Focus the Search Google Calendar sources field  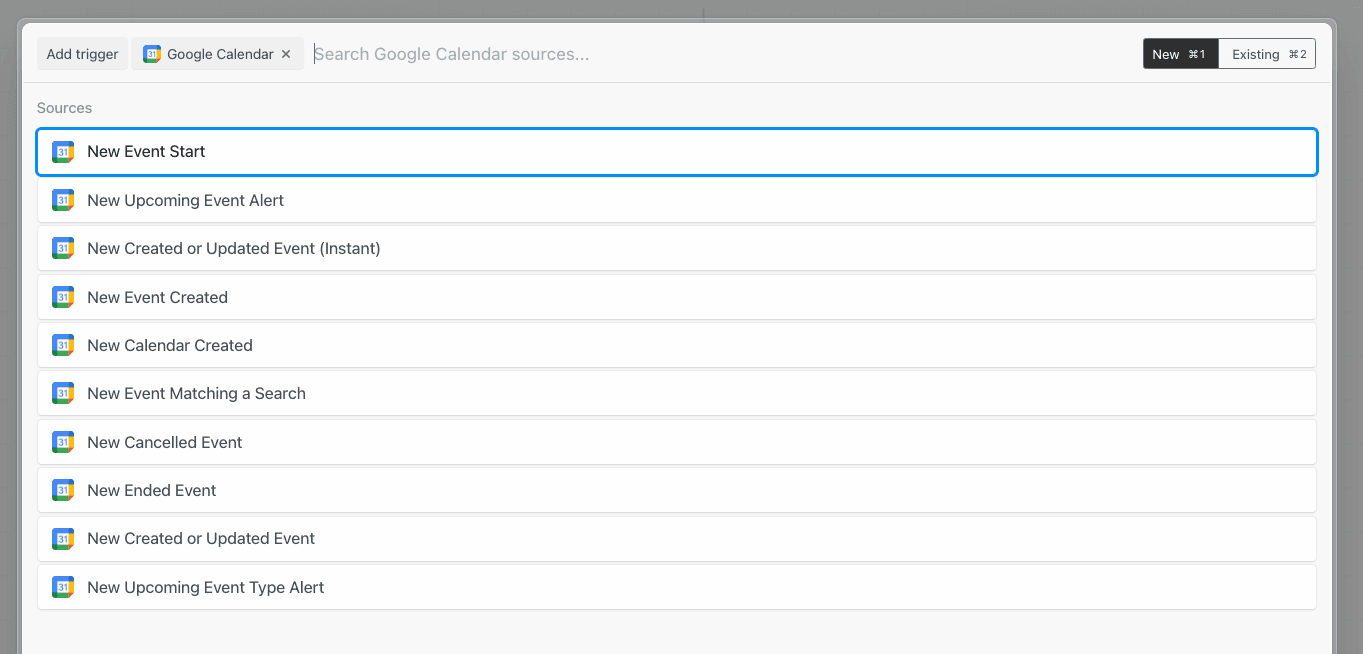722,54
